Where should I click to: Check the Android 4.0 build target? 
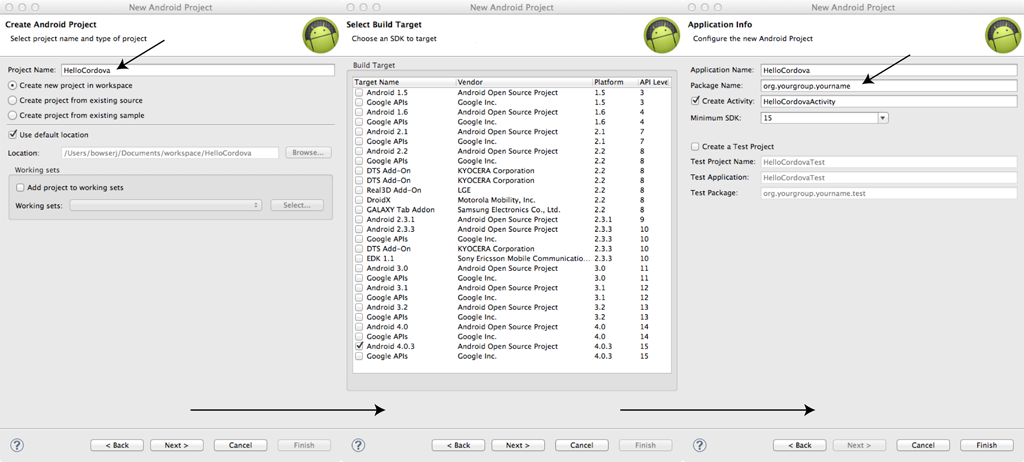point(359,326)
